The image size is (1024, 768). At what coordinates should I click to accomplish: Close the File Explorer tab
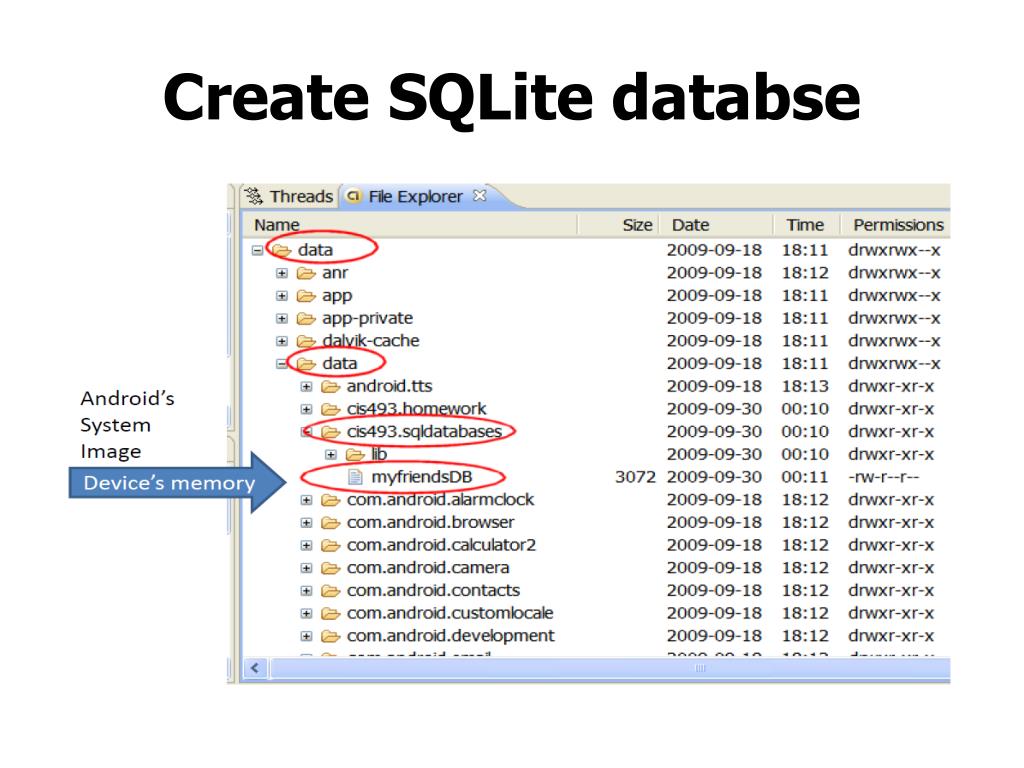click(x=480, y=195)
